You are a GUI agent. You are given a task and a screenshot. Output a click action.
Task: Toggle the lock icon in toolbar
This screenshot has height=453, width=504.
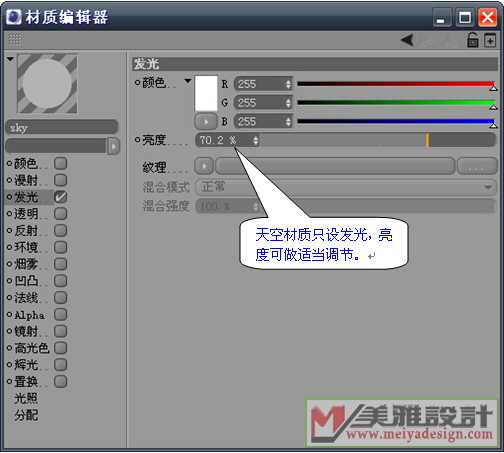pyautogui.click(x=472, y=40)
